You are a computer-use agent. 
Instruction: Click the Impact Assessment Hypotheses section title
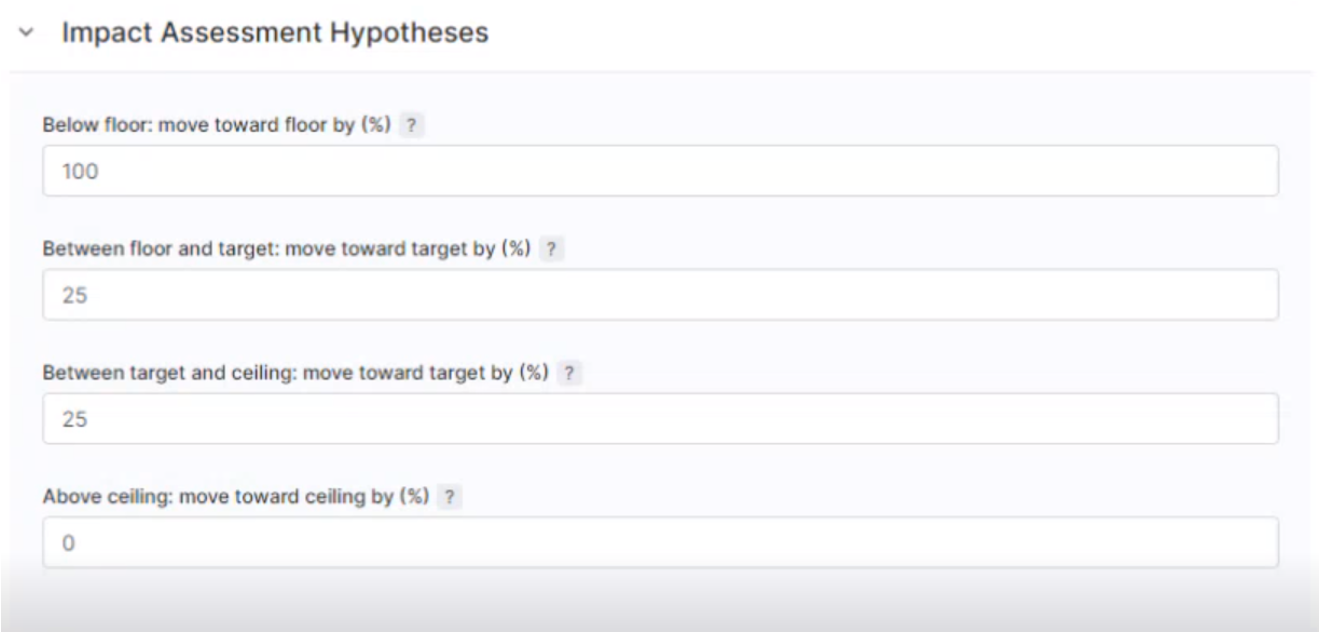coord(275,33)
